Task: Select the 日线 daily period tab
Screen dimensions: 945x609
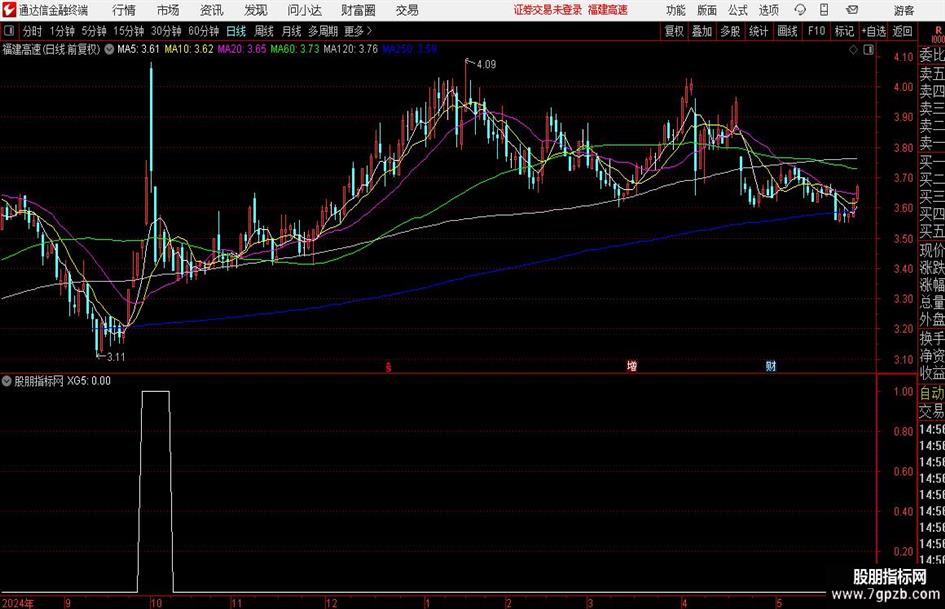Action: 236,31
